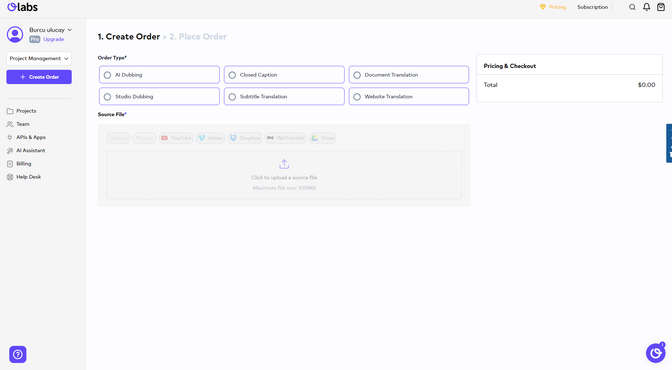Select the Studio Dubbing order type

tap(159, 96)
